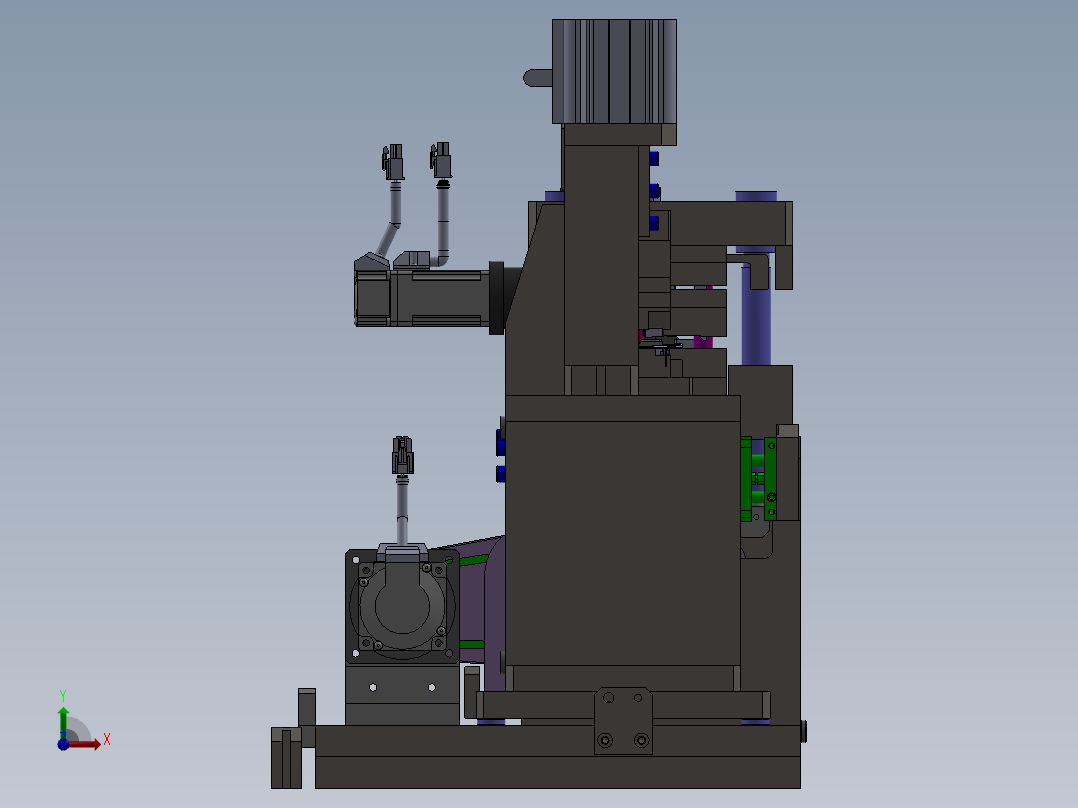Viewport: 1078px width, 808px height.
Task: Click the green Y axis of the orientation triad
Action: tap(63, 722)
